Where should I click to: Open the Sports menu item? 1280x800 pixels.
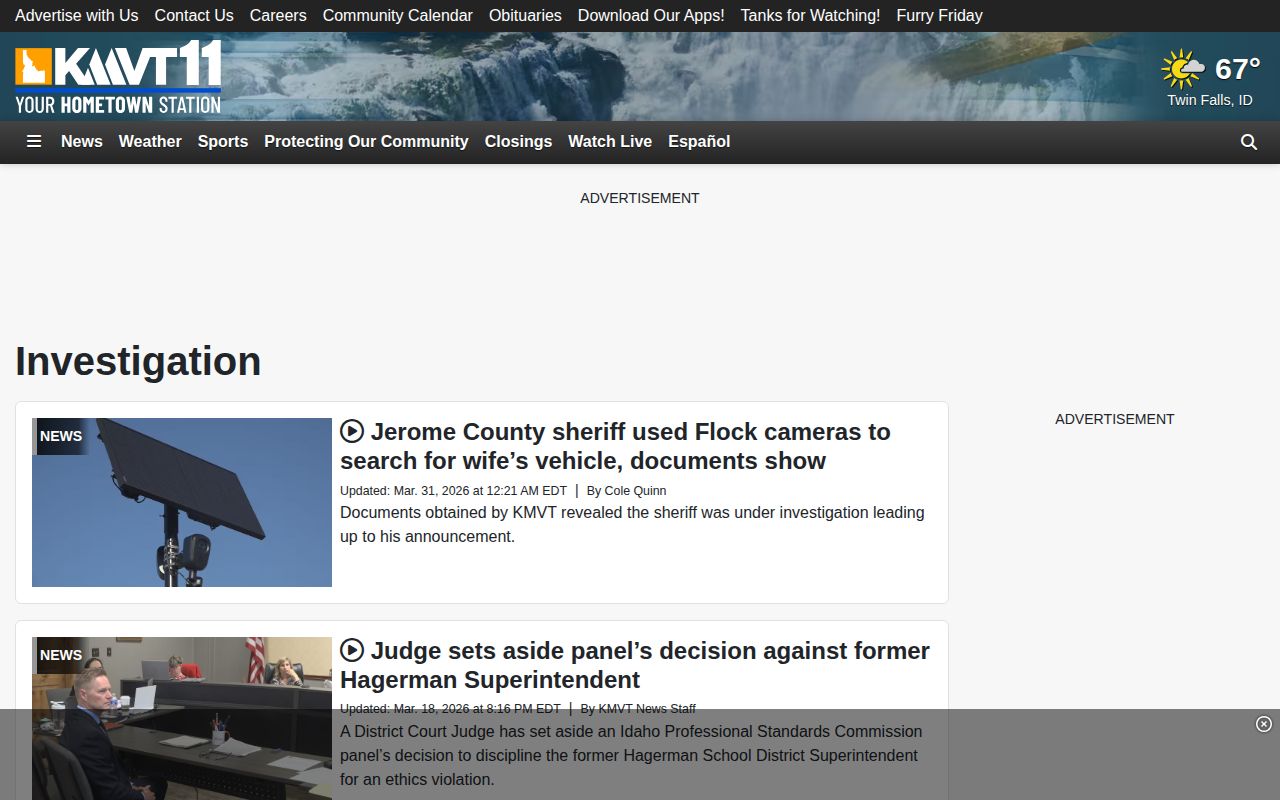click(223, 142)
